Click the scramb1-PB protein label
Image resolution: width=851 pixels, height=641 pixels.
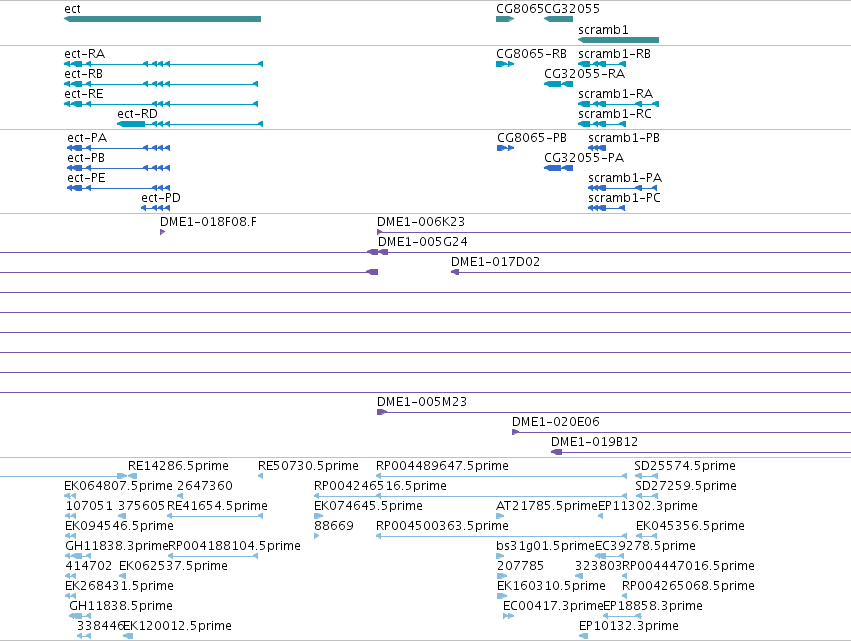click(x=624, y=138)
